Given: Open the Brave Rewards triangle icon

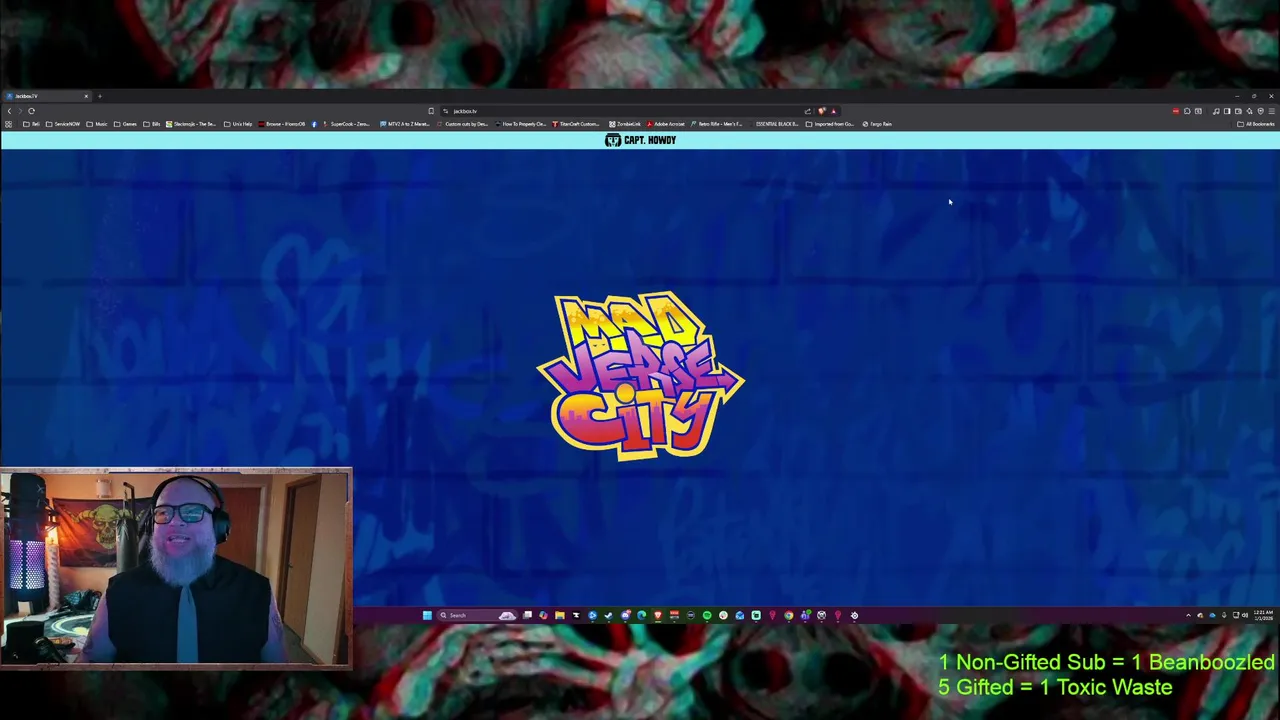Looking at the screenshot, I should pyautogui.click(x=833, y=111).
